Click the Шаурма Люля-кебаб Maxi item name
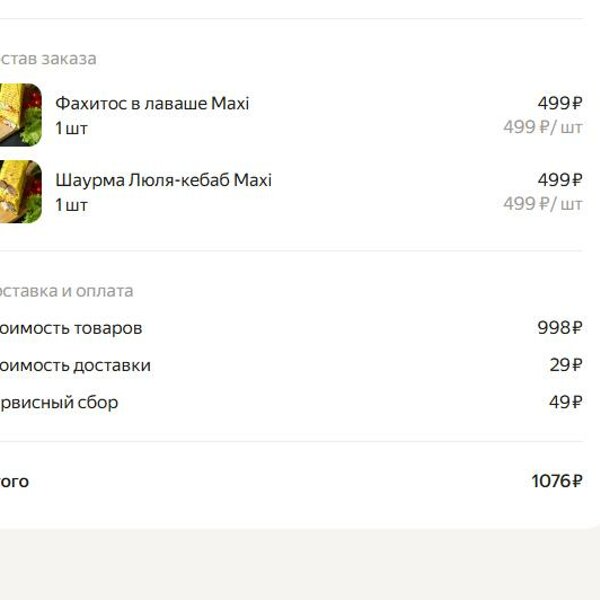 (x=164, y=180)
